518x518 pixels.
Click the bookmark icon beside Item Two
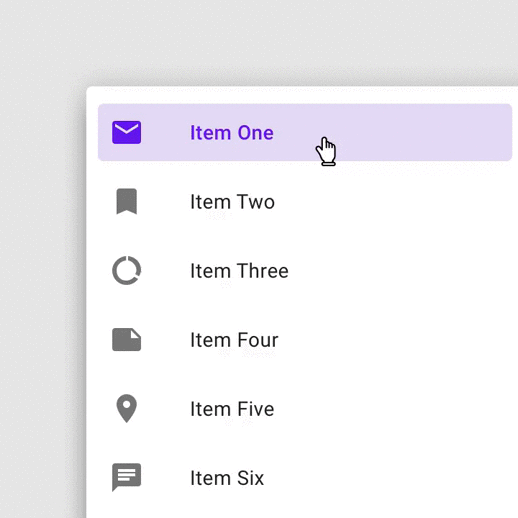[x=127, y=201]
